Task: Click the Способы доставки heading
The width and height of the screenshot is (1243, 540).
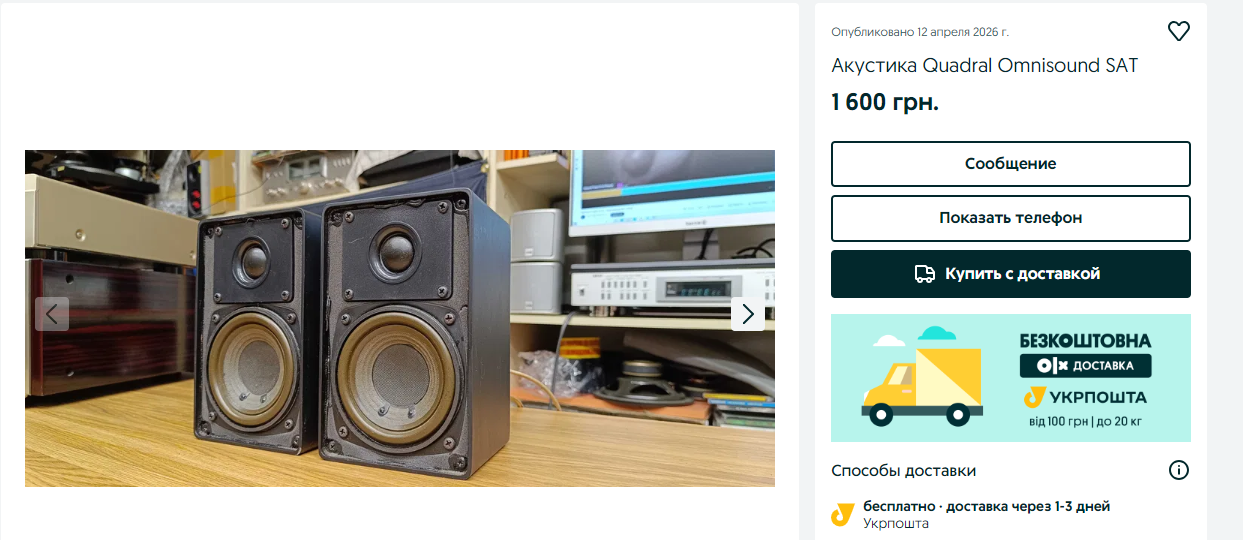Action: [903, 470]
